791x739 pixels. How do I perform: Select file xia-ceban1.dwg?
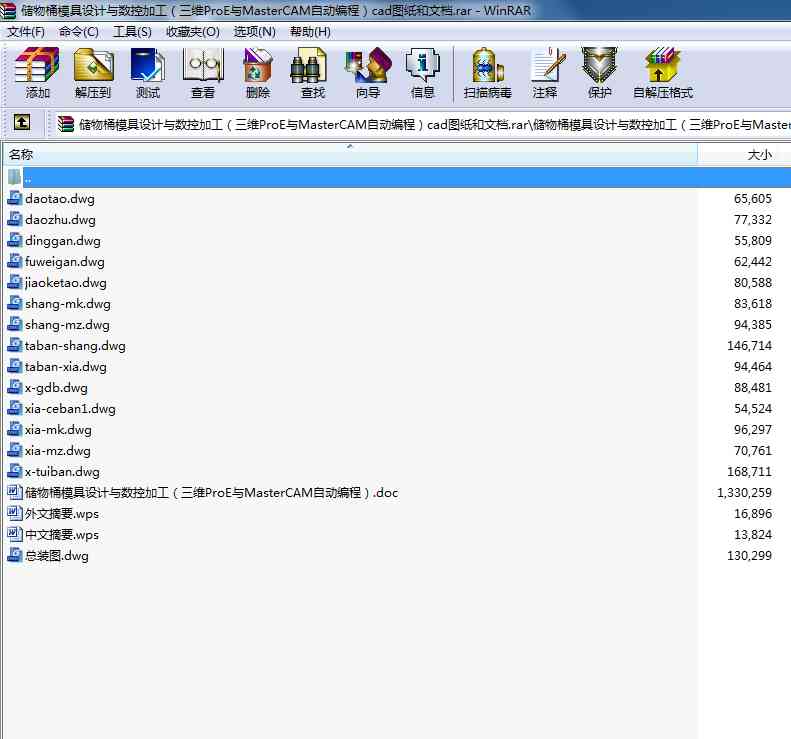click(70, 409)
